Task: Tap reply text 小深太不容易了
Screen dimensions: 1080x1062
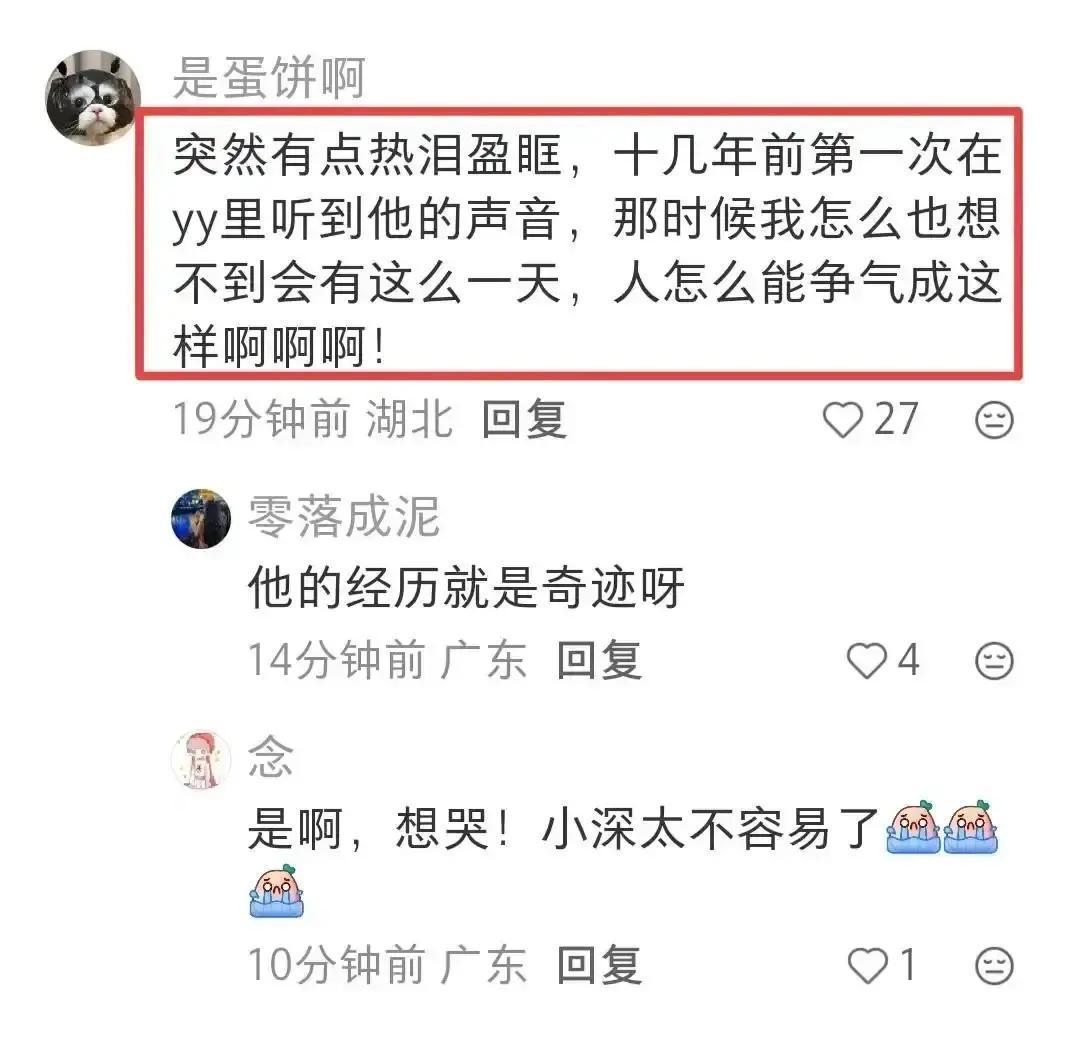Action: pos(711,829)
